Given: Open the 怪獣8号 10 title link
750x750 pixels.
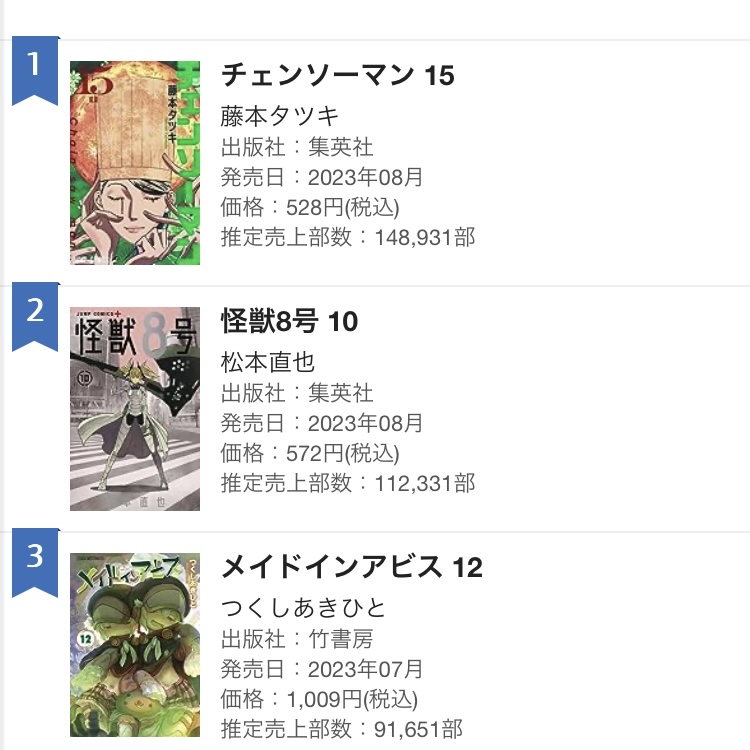Looking at the screenshot, I should click(x=289, y=321).
